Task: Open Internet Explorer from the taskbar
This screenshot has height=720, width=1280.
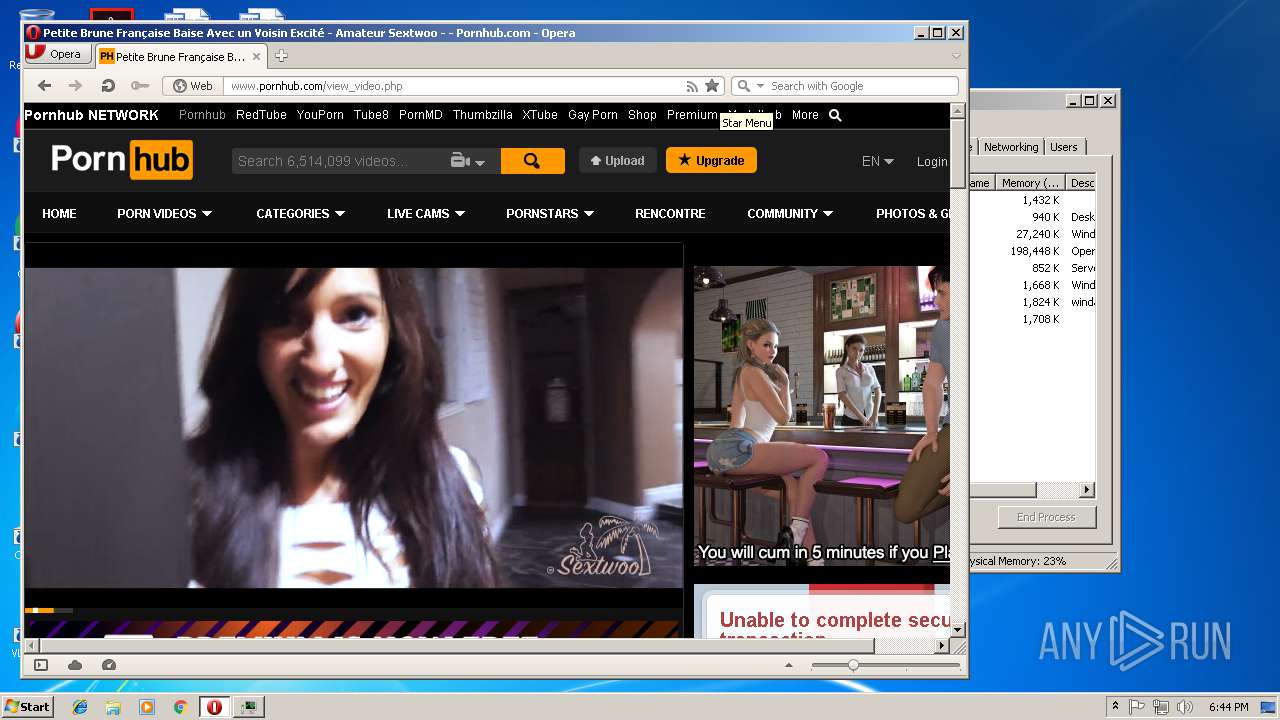Action: coord(80,707)
